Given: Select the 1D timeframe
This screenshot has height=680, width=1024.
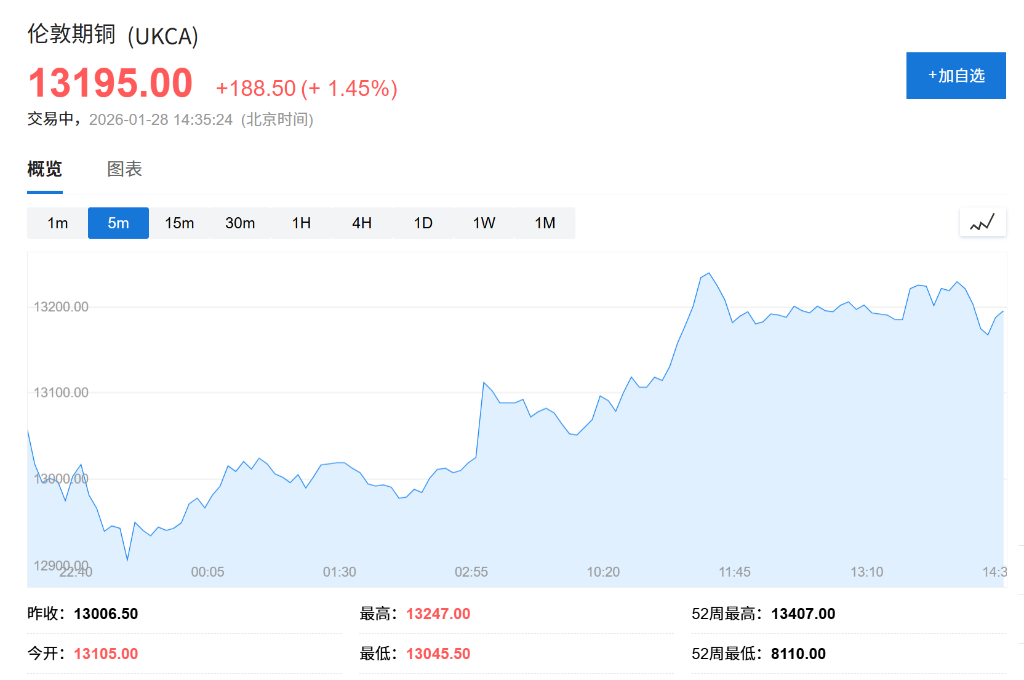Looking at the screenshot, I should click(x=422, y=222).
